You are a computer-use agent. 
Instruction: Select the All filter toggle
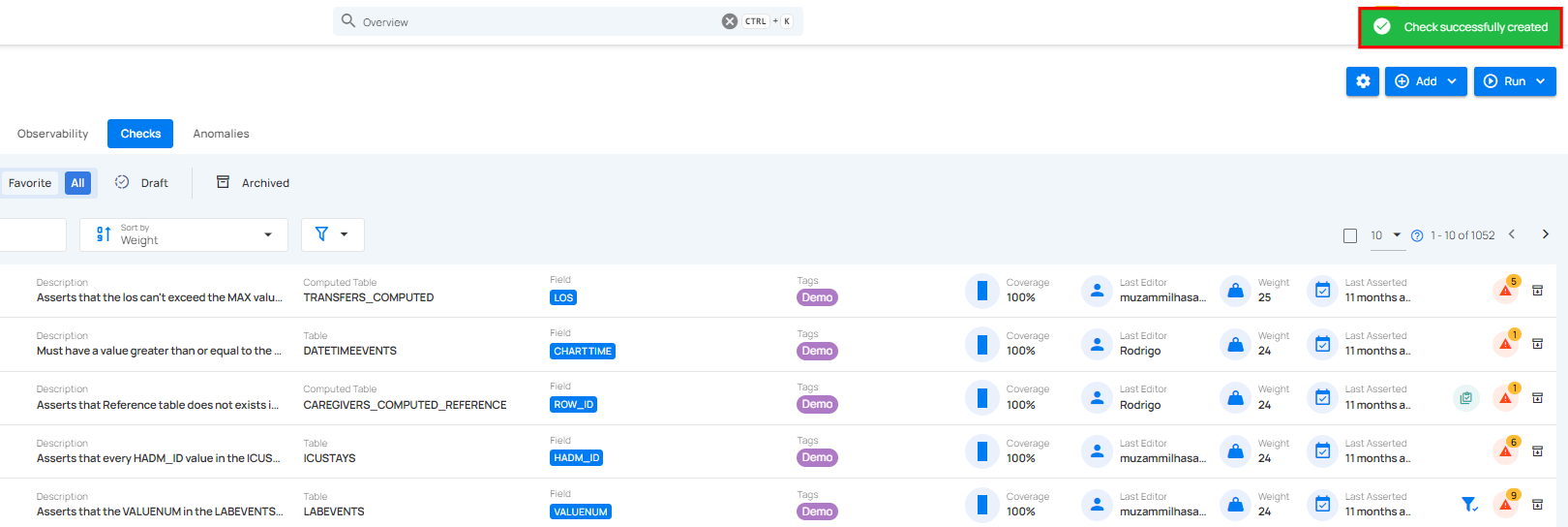point(77,183)
